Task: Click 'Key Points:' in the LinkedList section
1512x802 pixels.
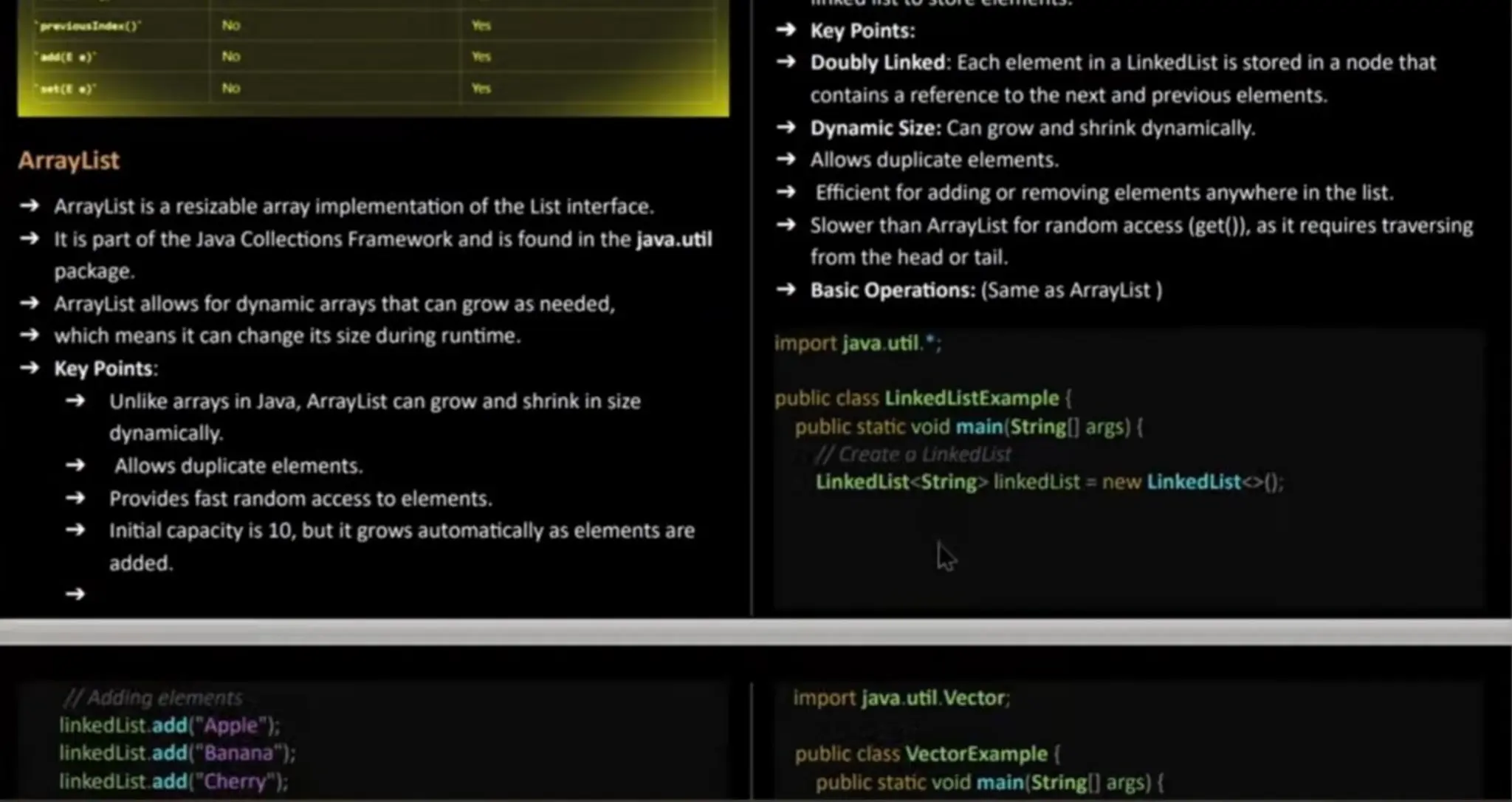Action: [x=862, y=31]
